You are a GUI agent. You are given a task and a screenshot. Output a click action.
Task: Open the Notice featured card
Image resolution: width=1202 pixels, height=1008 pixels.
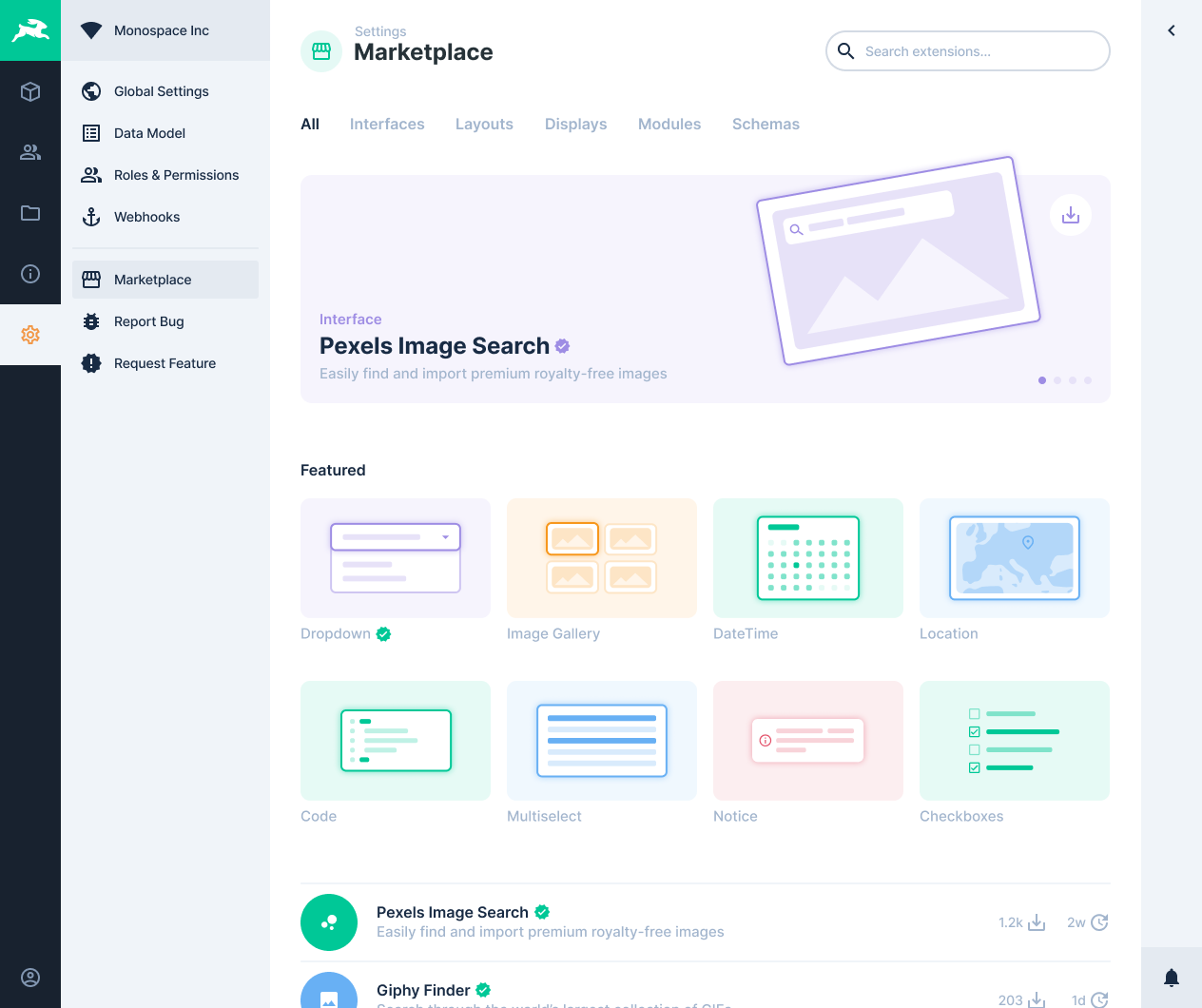pos(808,741)
